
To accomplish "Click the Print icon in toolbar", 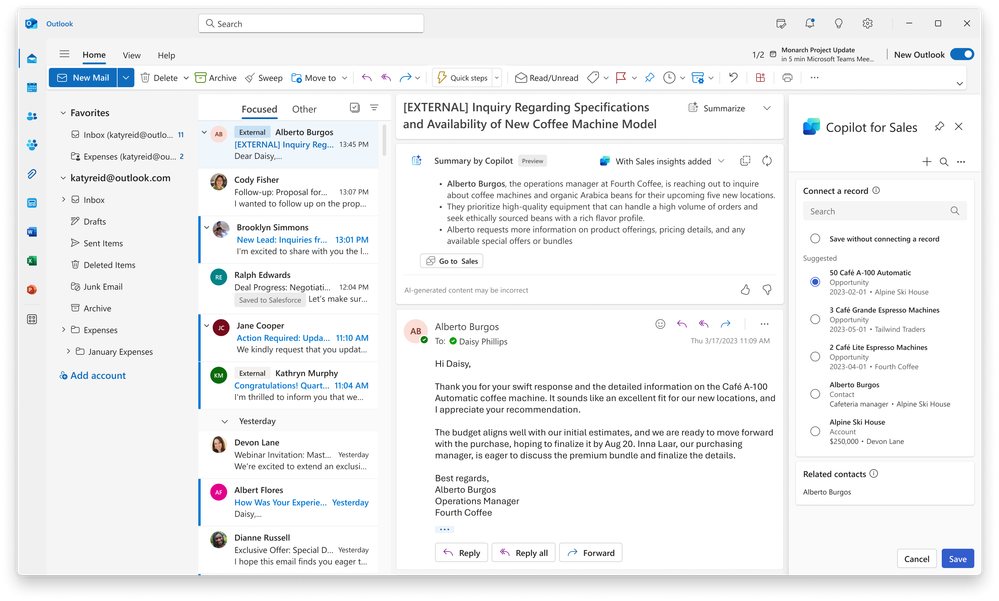I will pyautogui.click(x=787, y=78).
